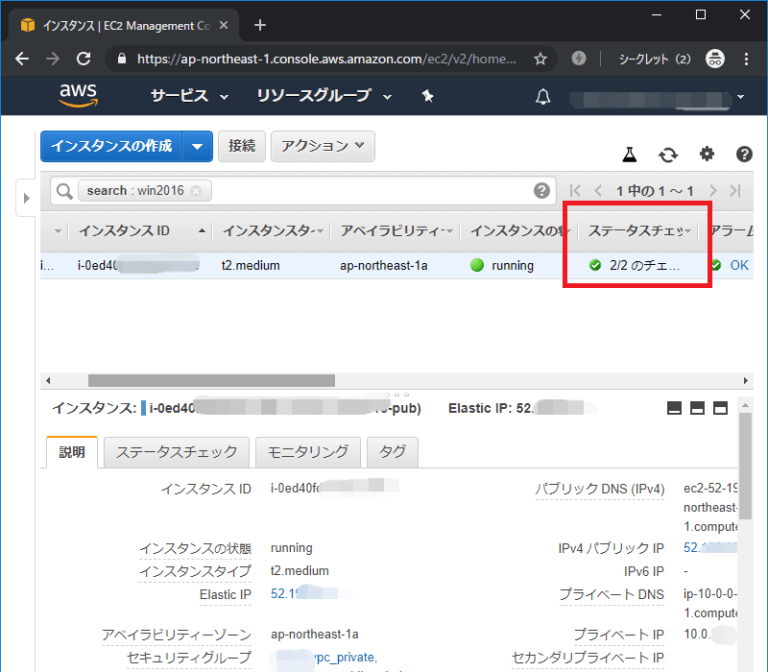The image size is (768, 672).
Task: Open Chrome menu three dots
Action: click(x=746, y=59)
